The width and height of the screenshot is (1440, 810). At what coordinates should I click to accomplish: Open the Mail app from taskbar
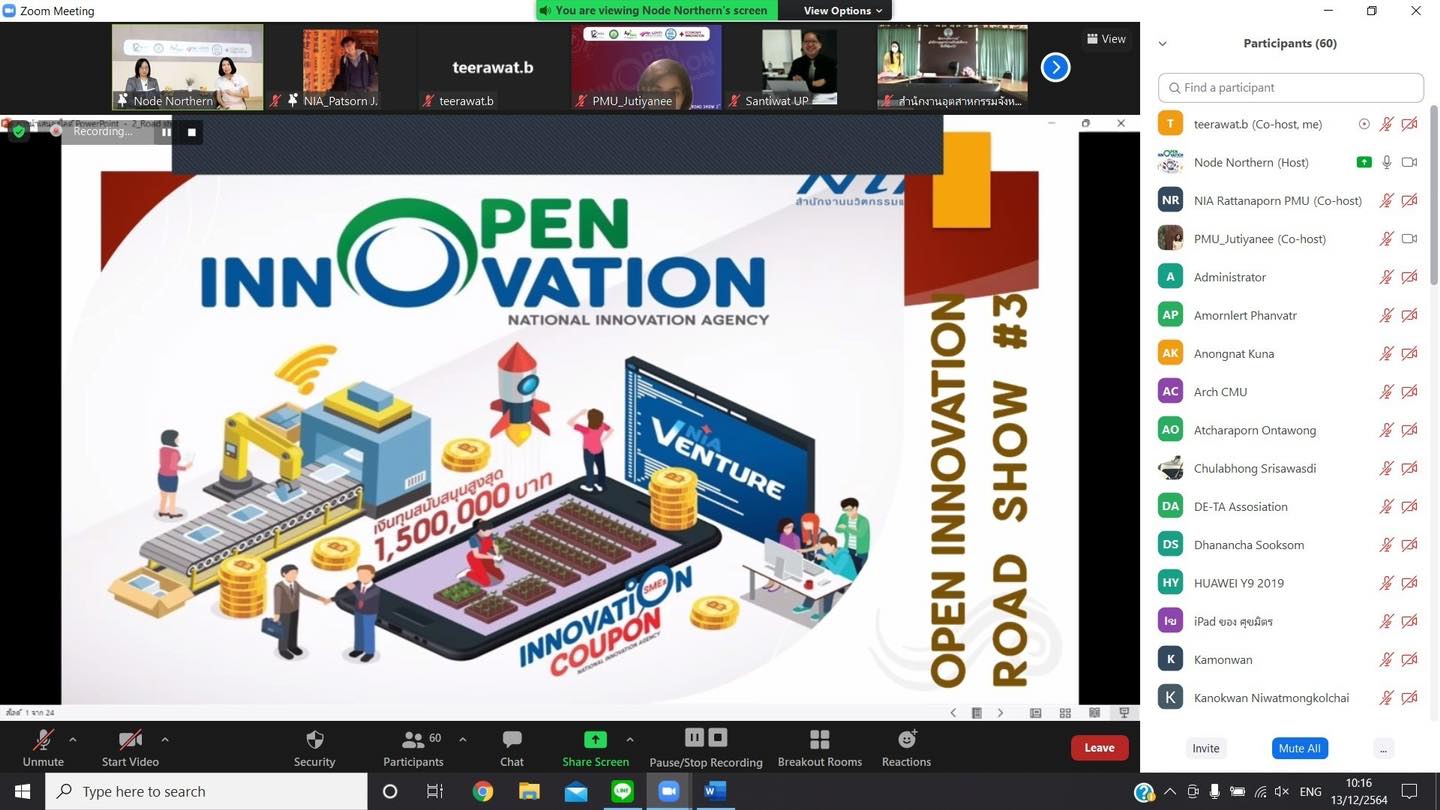576,791
